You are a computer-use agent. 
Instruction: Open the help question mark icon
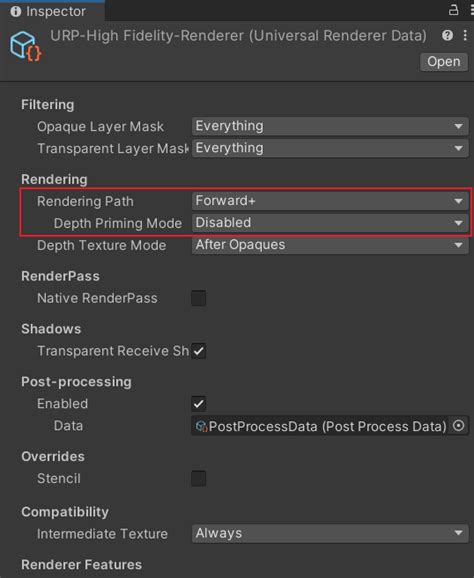[447, 35]
